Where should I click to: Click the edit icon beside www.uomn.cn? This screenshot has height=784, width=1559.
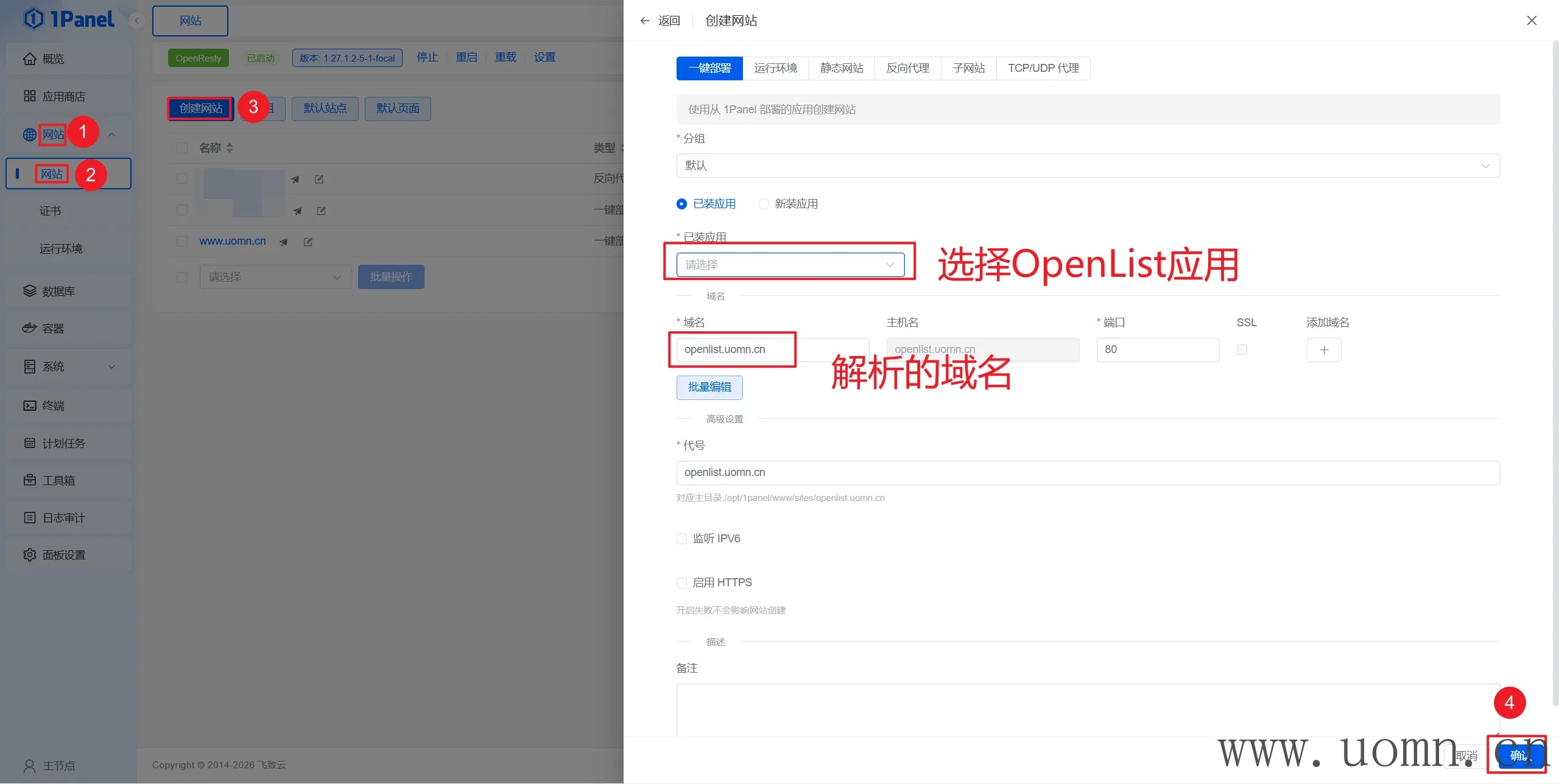(308, 242)
